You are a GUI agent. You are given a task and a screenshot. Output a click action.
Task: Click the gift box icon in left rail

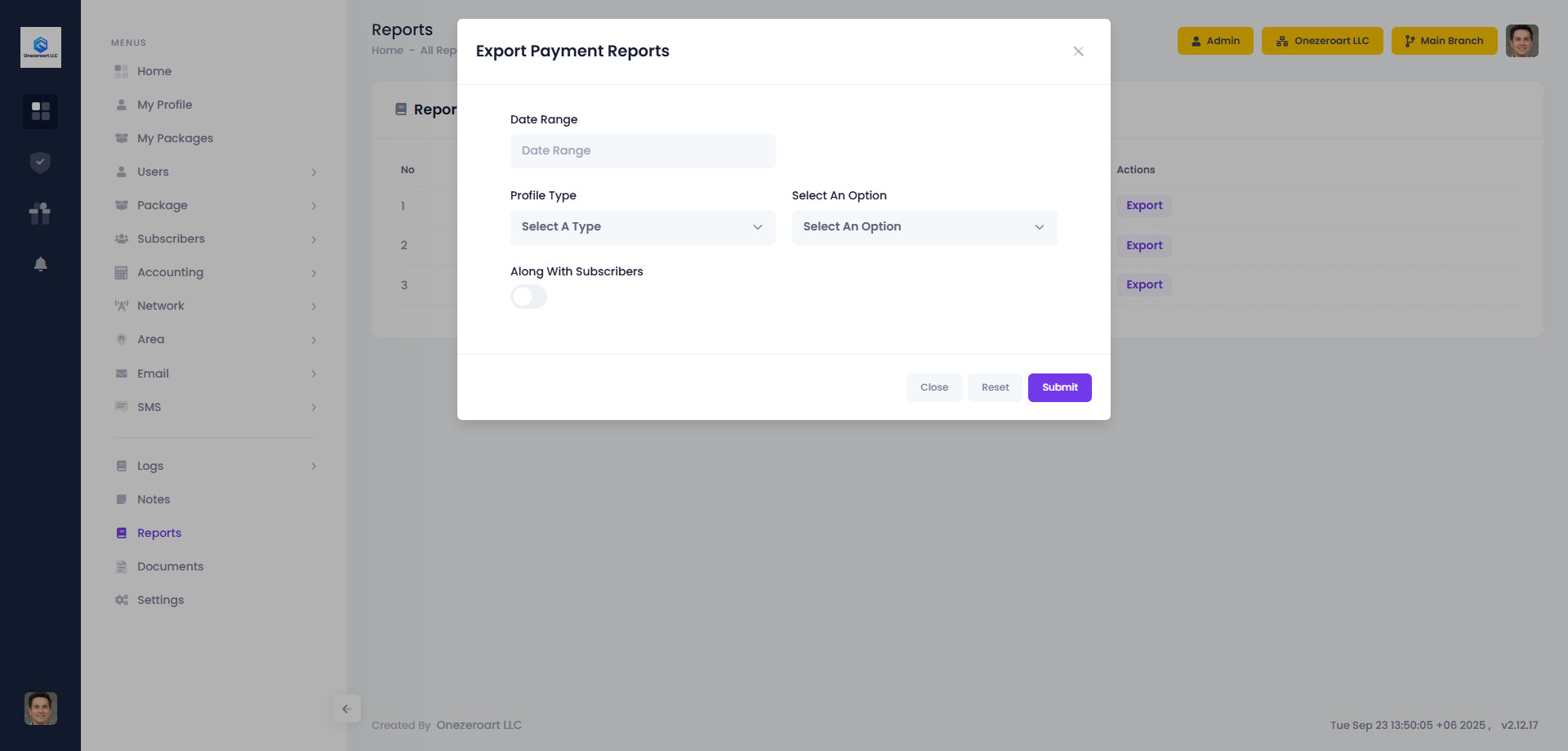pos(40,213)
